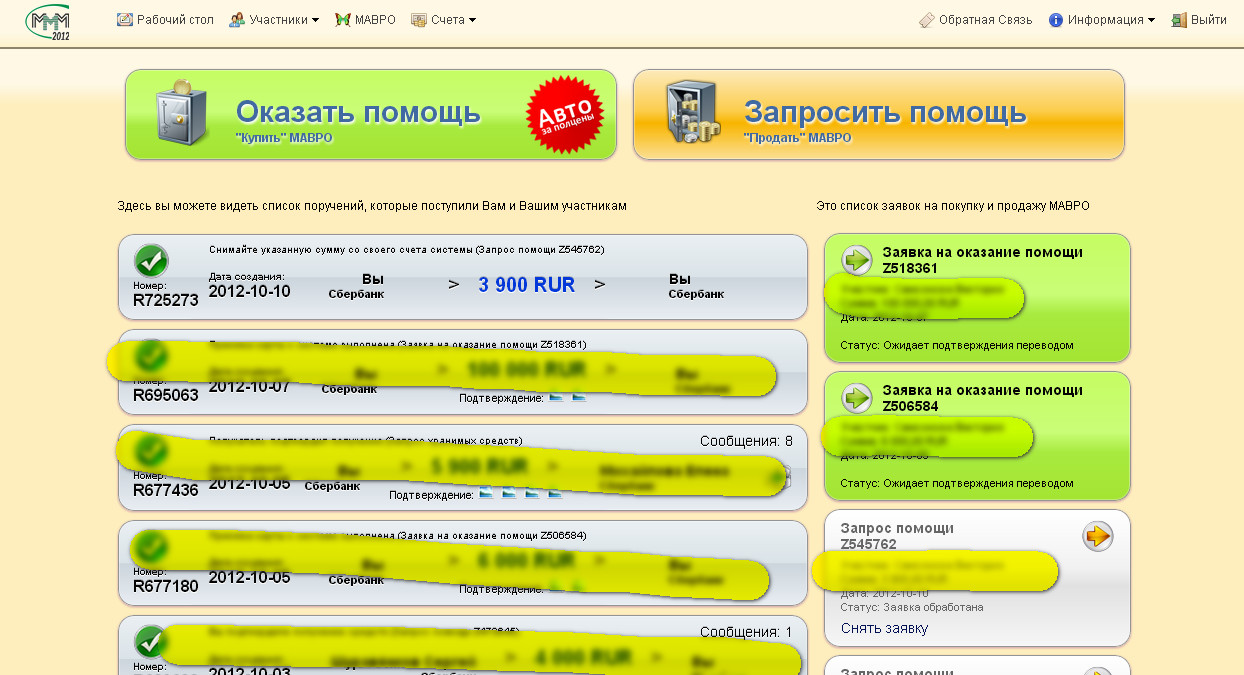Open the МАВРО menu item
The image size is (1244, 675).
[x=375, y=20]
